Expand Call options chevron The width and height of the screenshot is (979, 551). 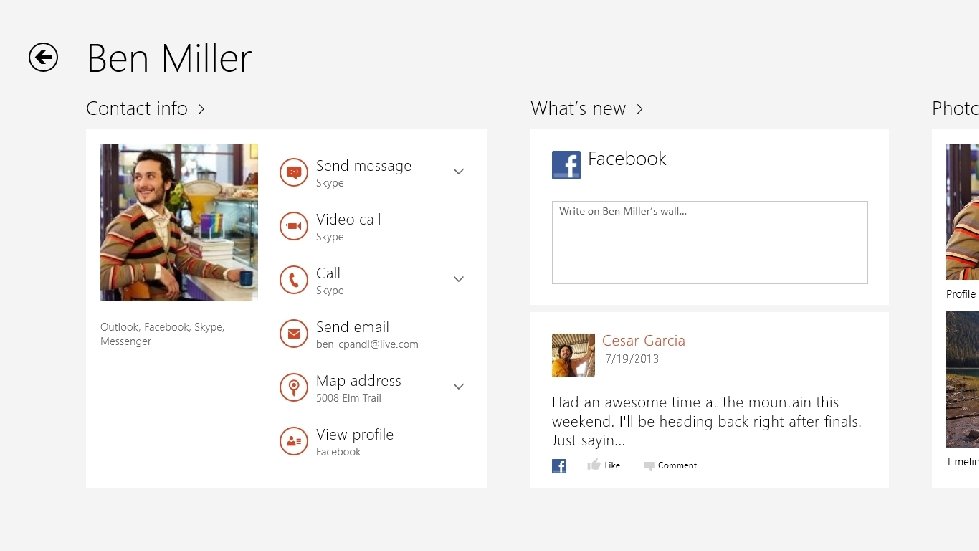pos(458,279)
